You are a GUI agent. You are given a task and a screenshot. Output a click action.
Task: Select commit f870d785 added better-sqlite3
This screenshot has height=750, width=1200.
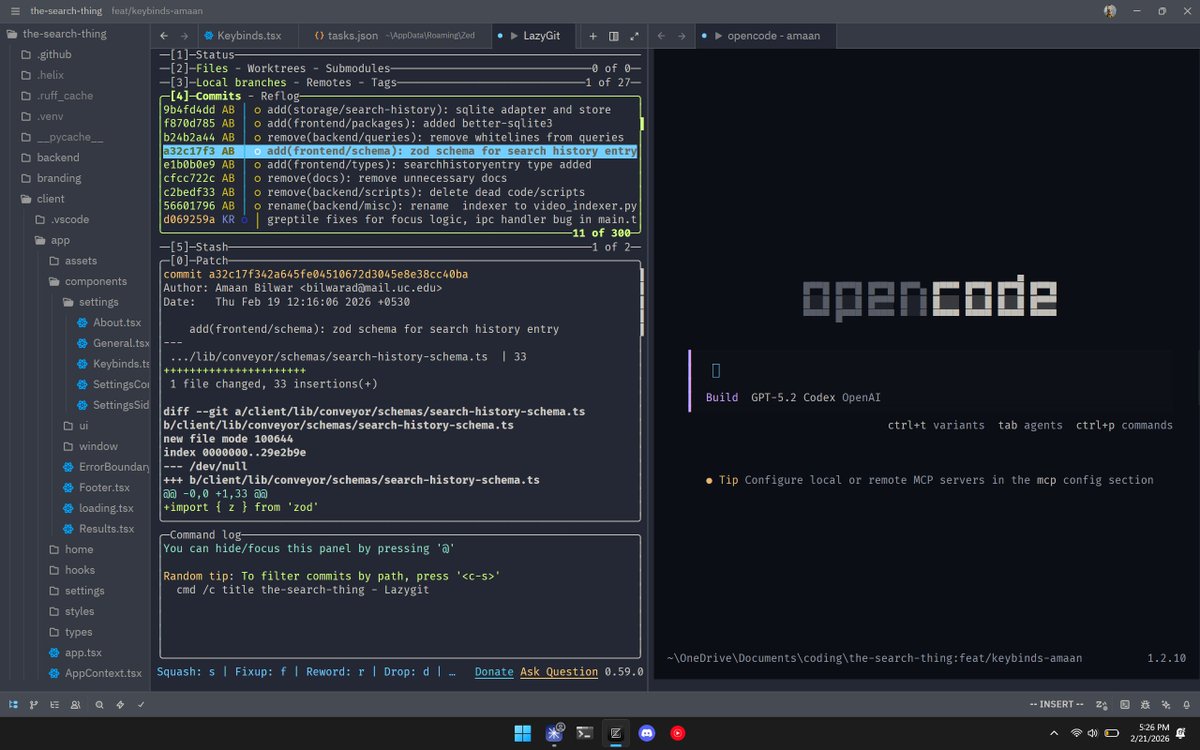(400, 123)
